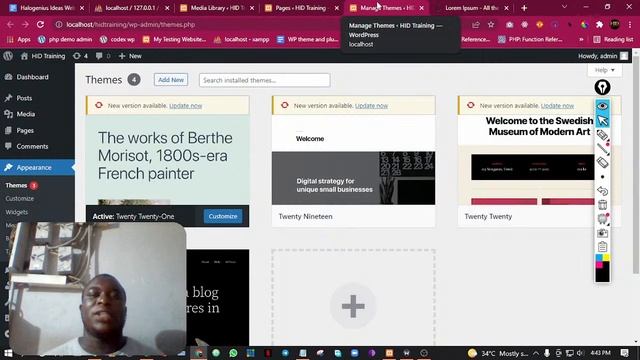The height and width of the screenshot is (360, 640).
Task: Open the Customize submenu item
Action: point(20,199)
